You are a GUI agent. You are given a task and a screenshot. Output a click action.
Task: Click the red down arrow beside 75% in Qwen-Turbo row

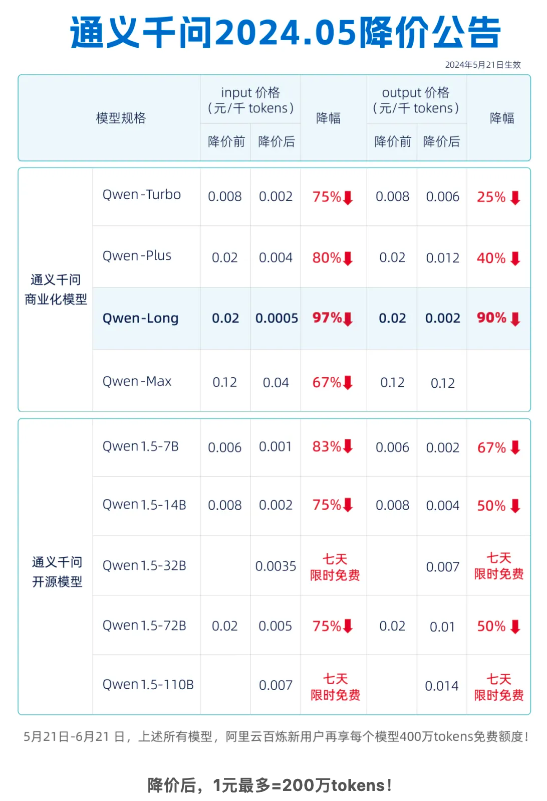348,198
